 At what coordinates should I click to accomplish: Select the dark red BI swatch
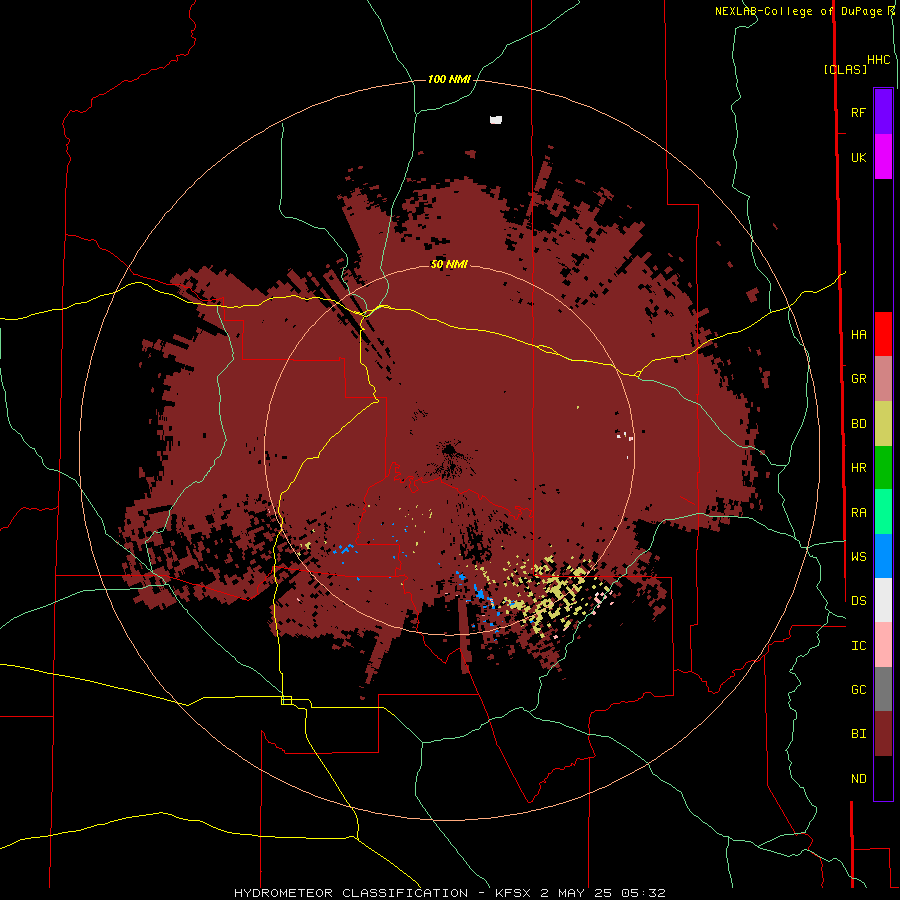883,734
